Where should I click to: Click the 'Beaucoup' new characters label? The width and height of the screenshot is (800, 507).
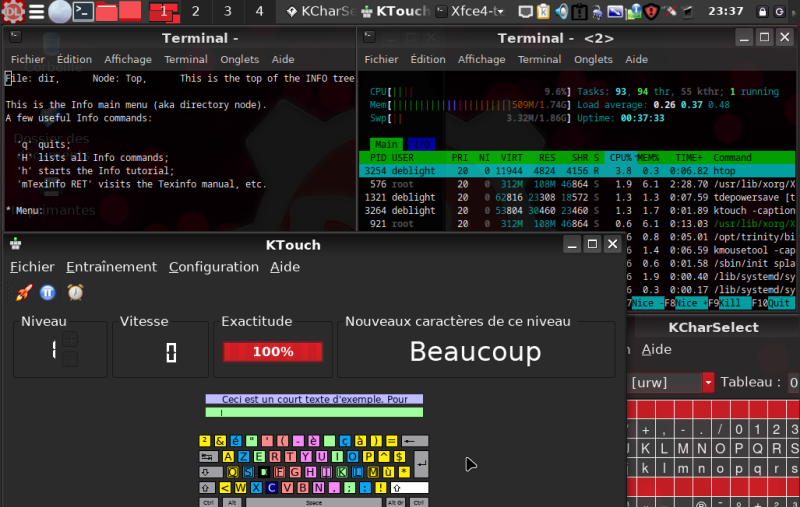coord(475,351)
